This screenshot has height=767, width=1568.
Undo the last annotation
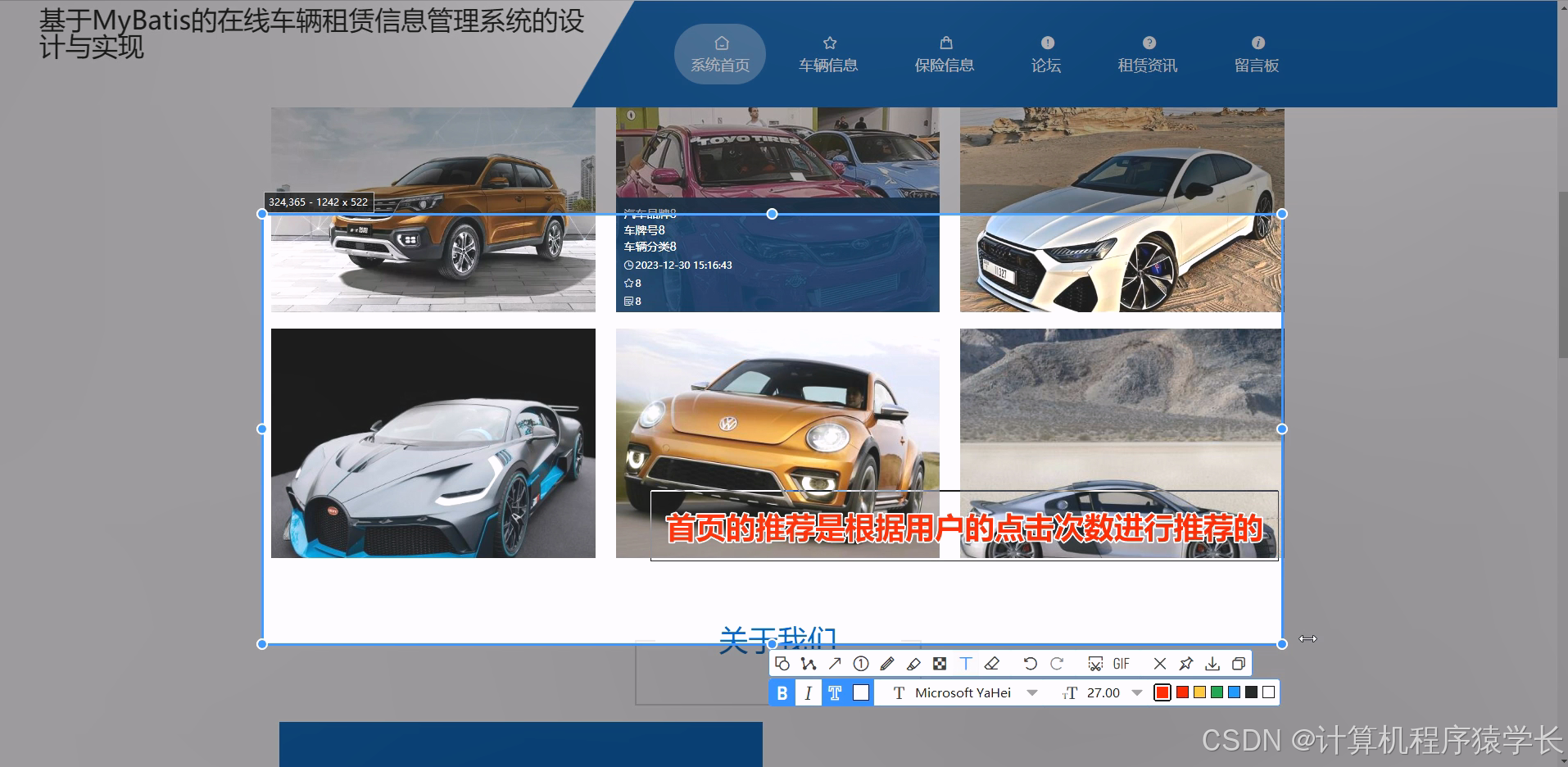click(1030, 664)
